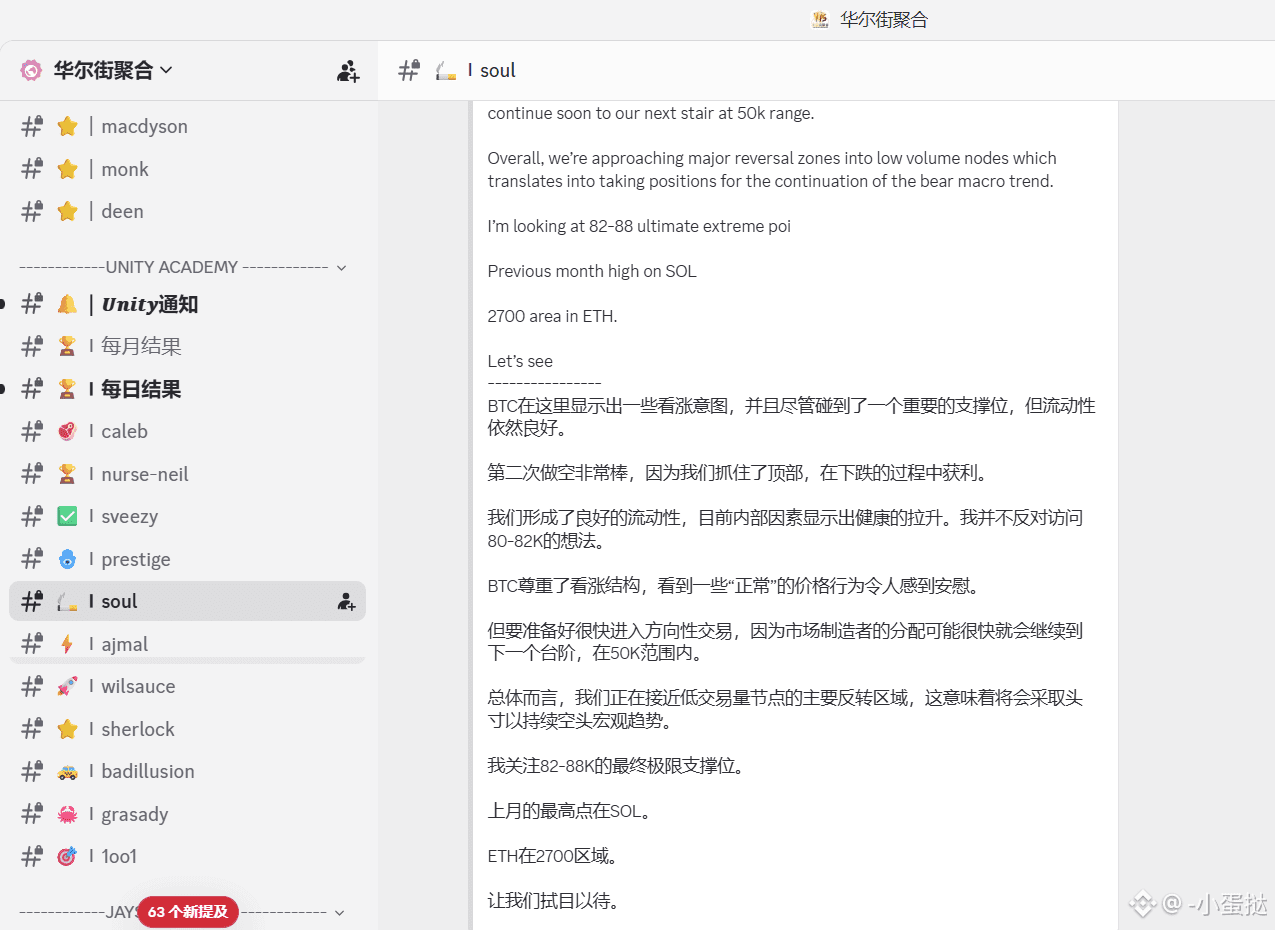Open the ajmal channel

[188, 644]
